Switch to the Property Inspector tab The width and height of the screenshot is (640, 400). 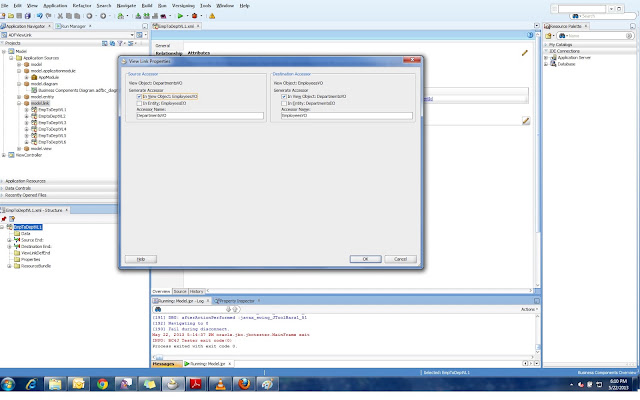click(237, 301)
